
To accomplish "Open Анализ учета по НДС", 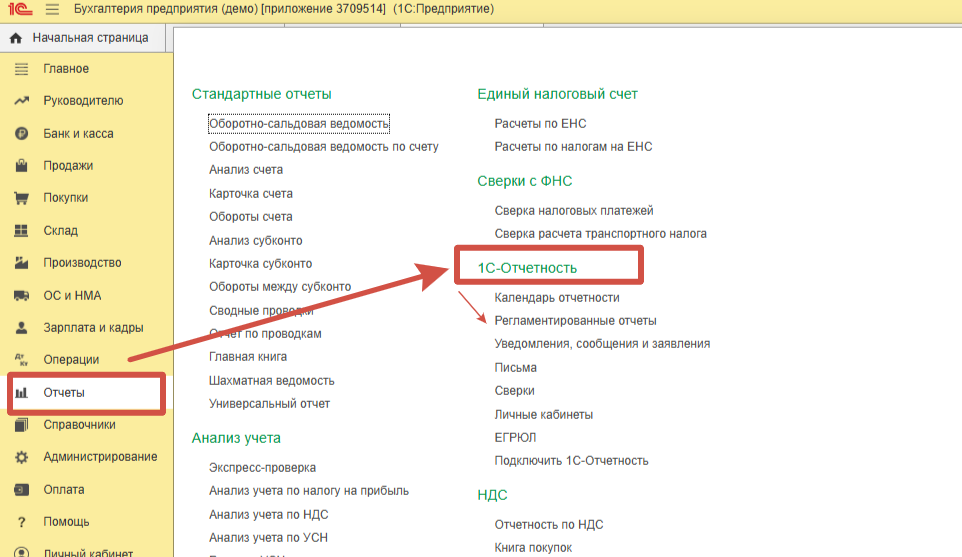I will (x=269, y=515).
